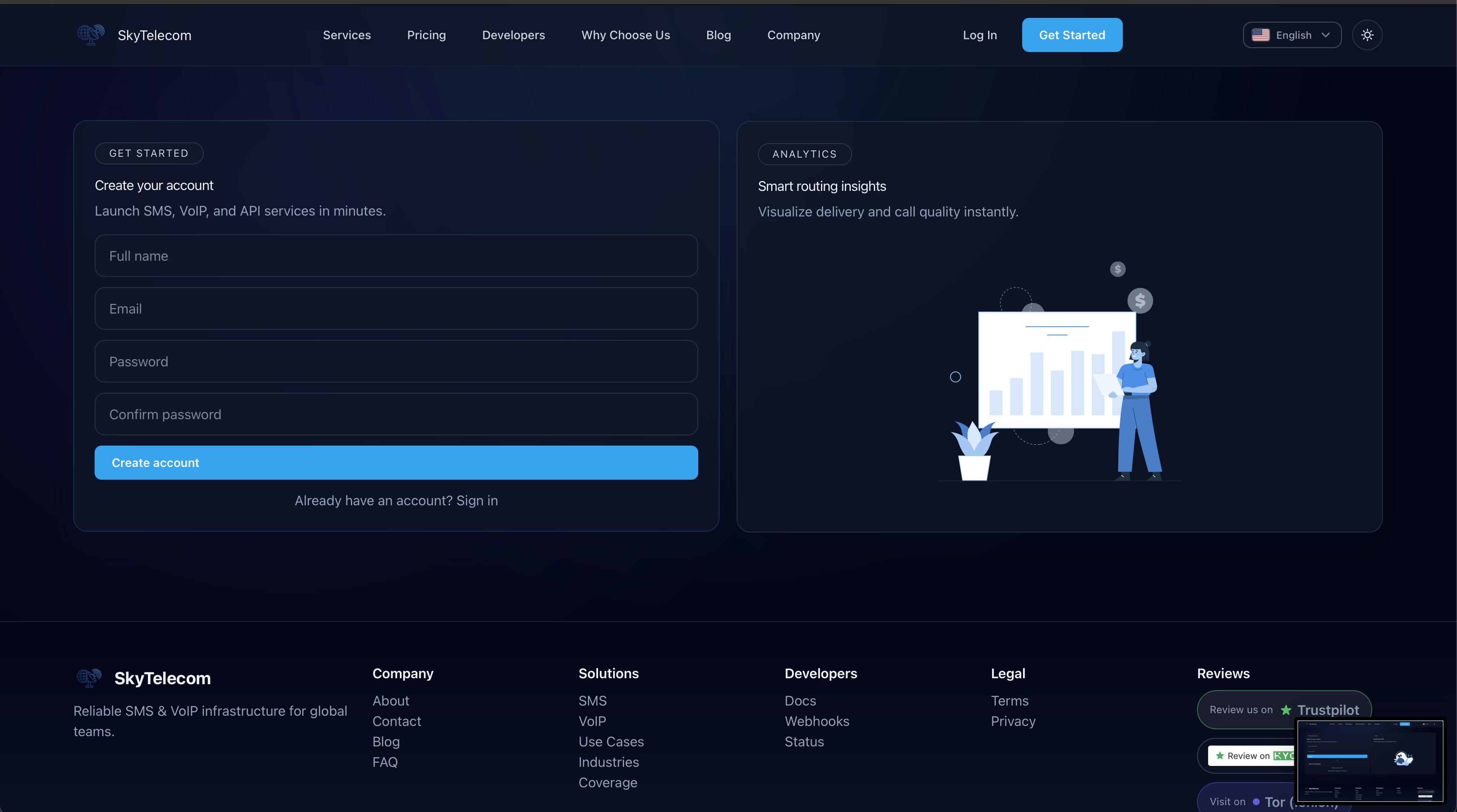Open the Developers menu in navigation

coord(513,35)
